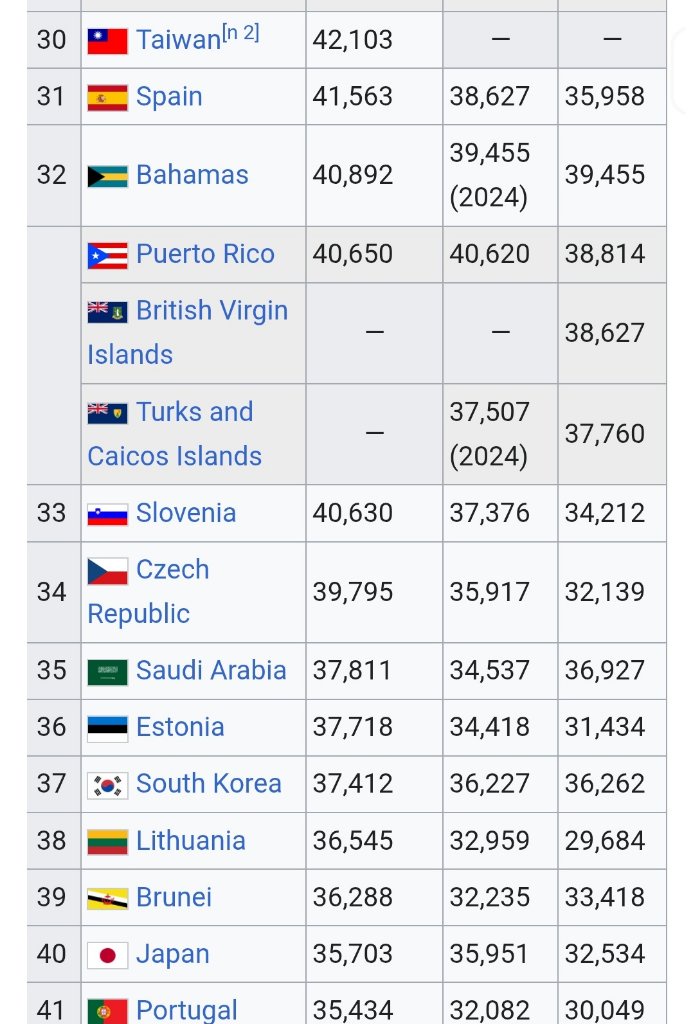Click the South Korea flag icon
The width and height of the screenshot is (694, 1024).
coord(108,785)
